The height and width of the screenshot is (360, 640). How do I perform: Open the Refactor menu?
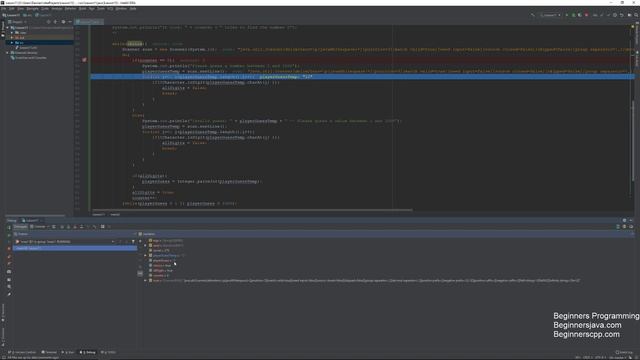[70, 9]
